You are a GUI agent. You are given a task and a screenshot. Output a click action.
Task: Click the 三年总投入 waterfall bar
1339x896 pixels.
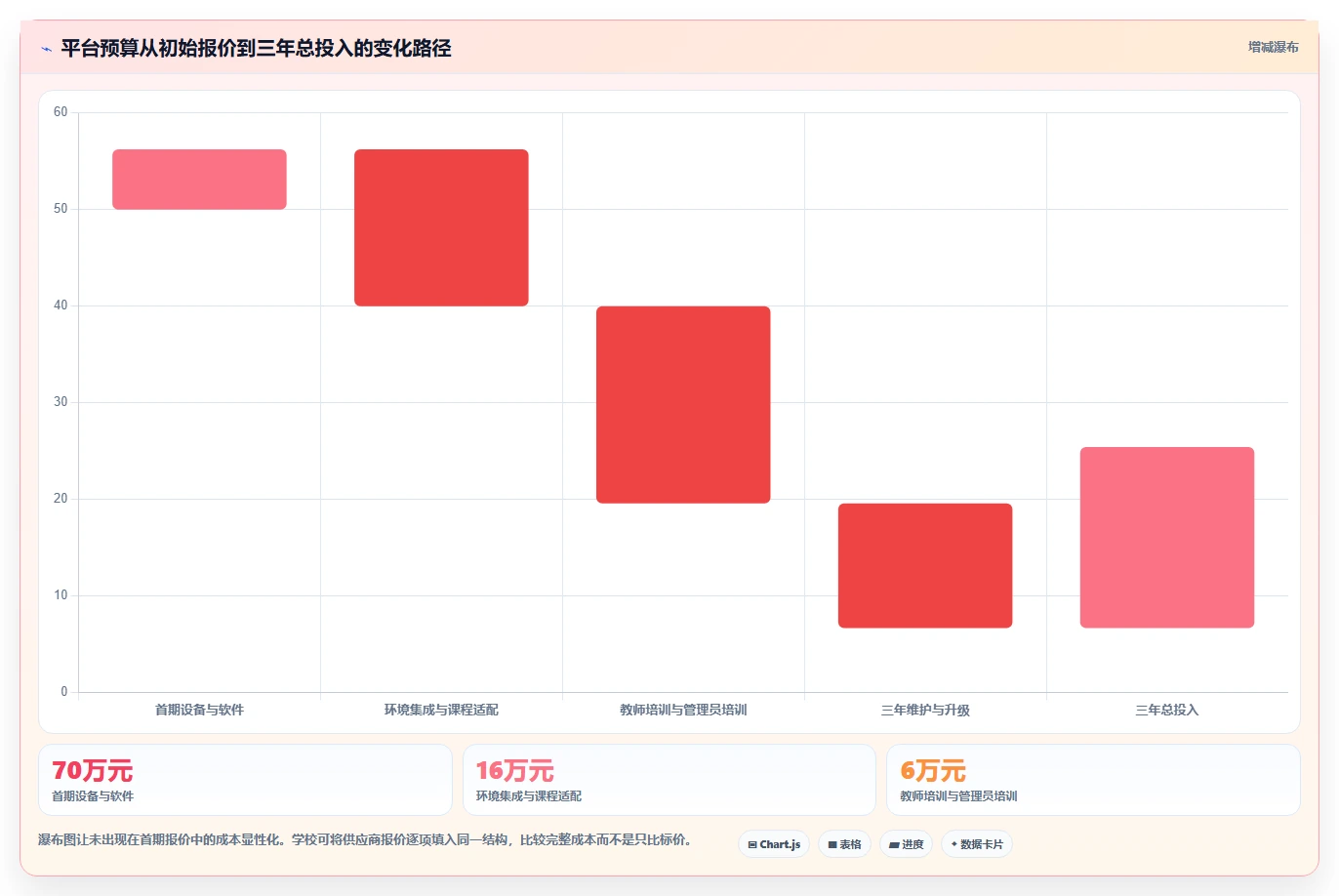pyautogui.click(x=1167, y=538)
